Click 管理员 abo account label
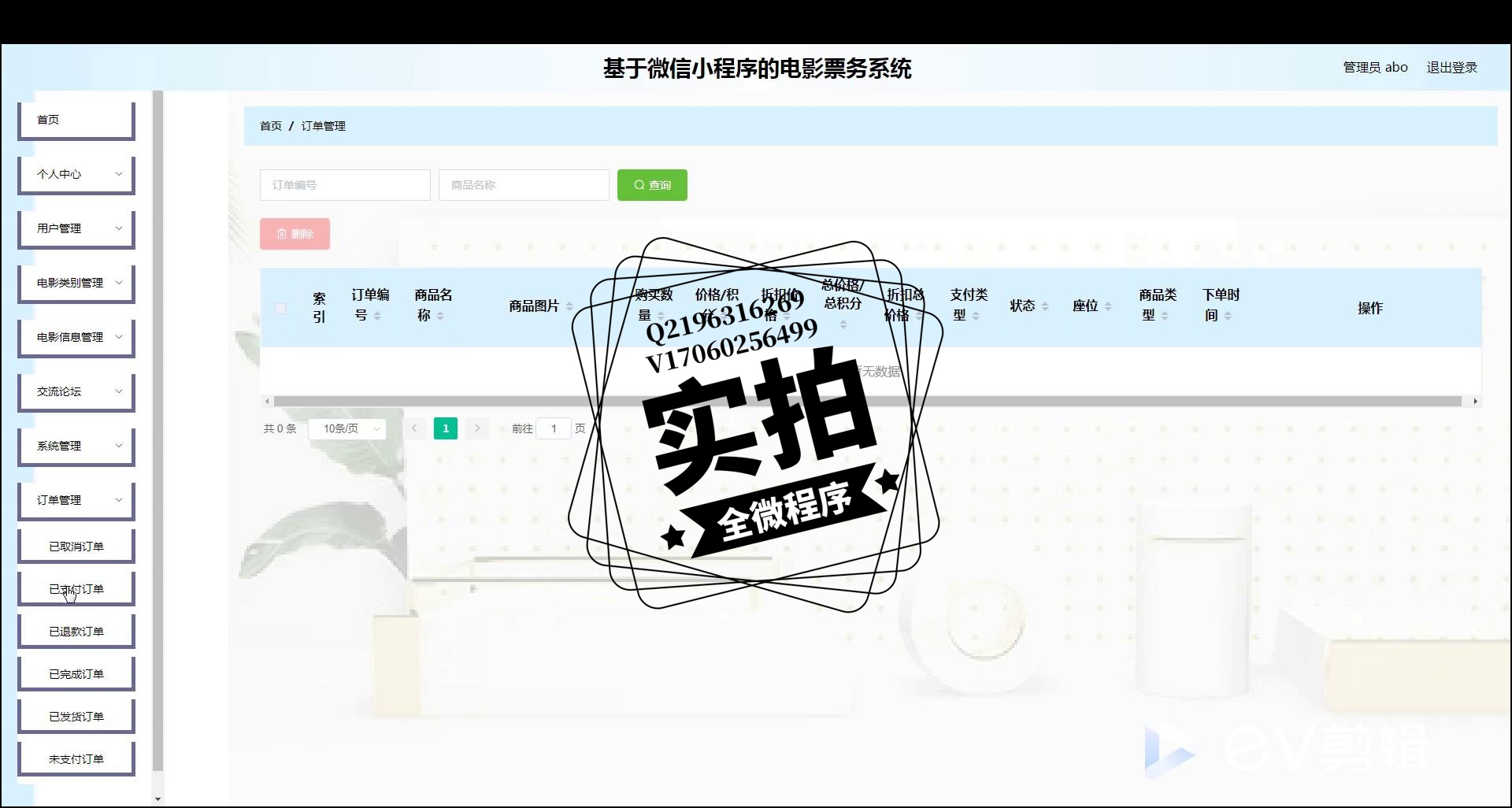This screenshot has height=808, width=1512. point(1375,68)
